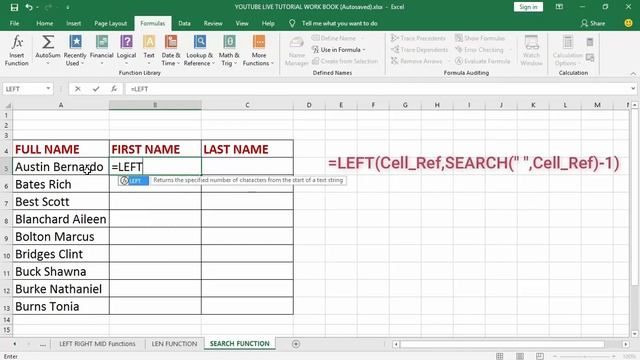The height and width of the screenshot is (360, 640).
Task: Switch to the Review tab
Action: pyautogui.click(x=213, y=23)
